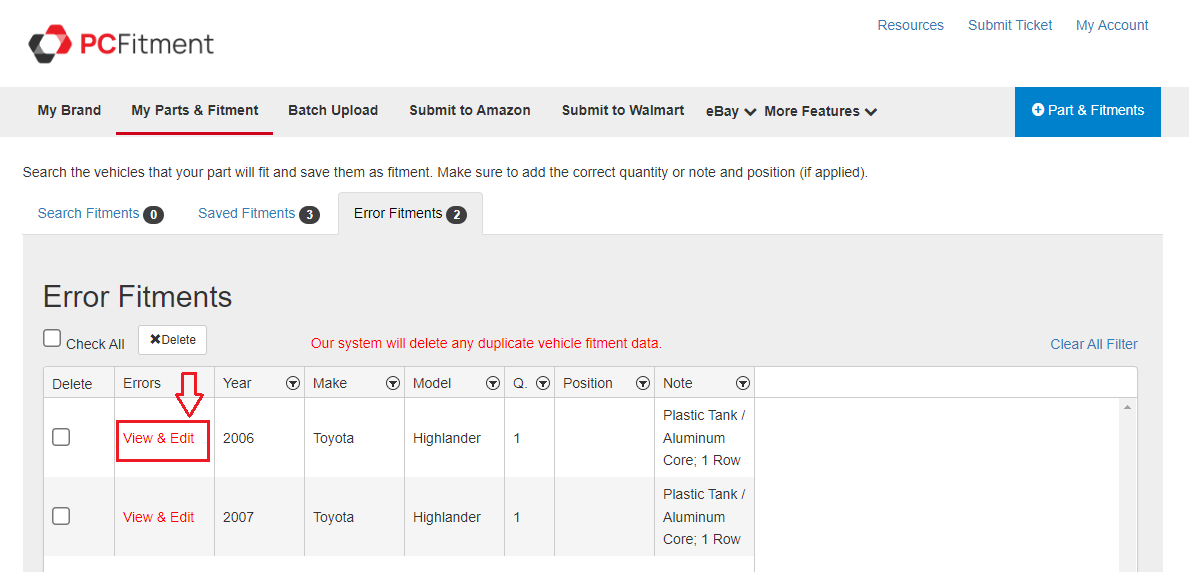This screenshot has width=1189, height=572.
Task: Switch to the Saved Fitments tab
Action: point(258,214)
